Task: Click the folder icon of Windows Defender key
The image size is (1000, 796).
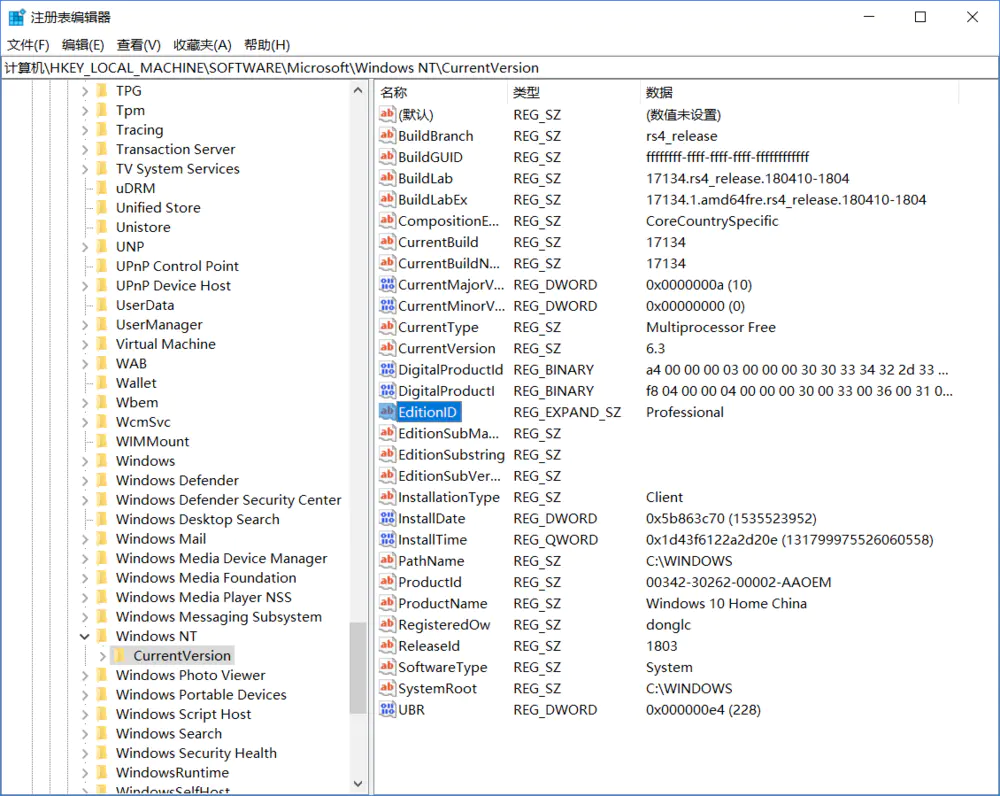Action: 102,480
